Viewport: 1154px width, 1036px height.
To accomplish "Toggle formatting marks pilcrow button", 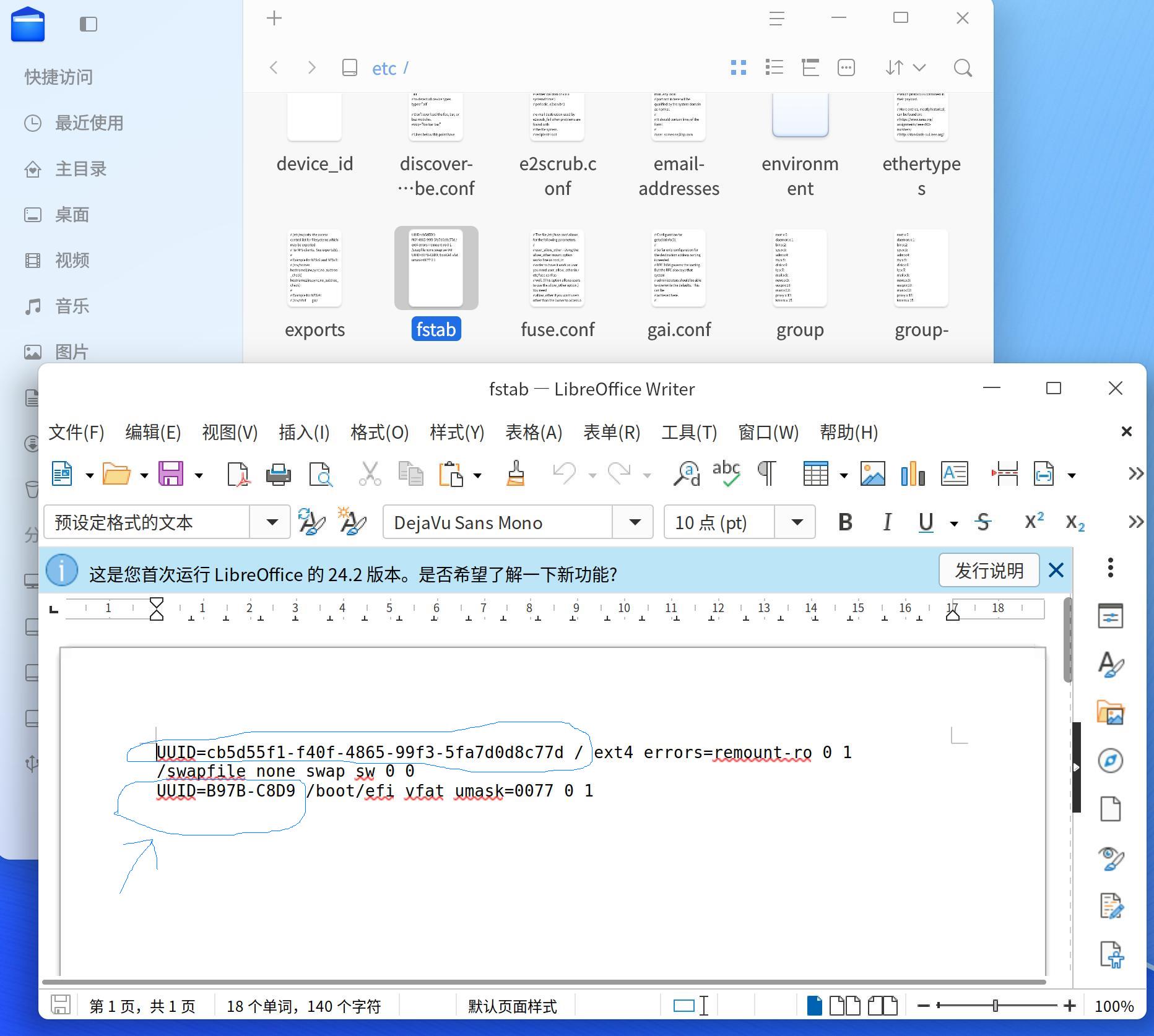I will 767,474.
